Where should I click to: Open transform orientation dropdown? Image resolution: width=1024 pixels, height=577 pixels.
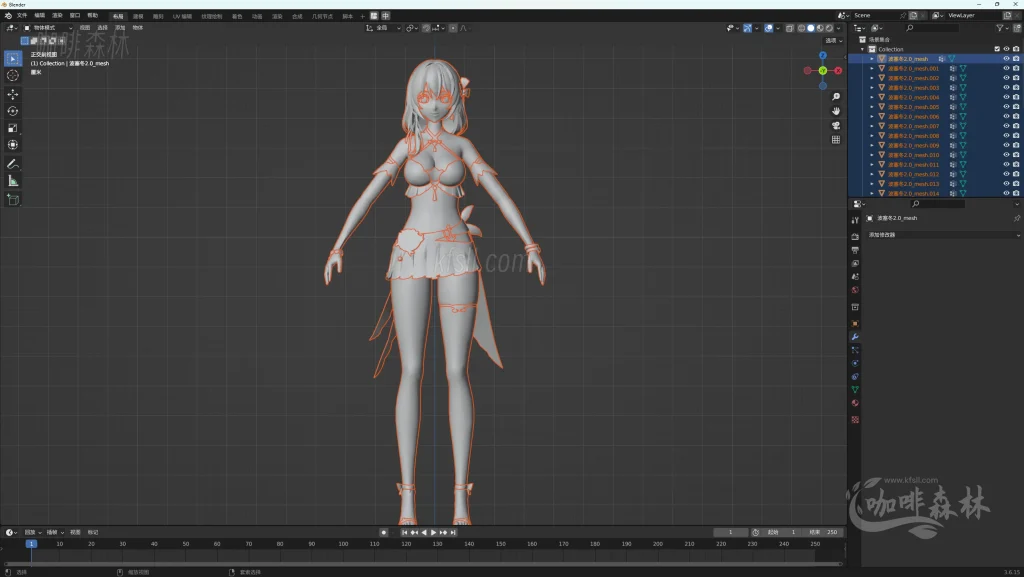[383, 28]
